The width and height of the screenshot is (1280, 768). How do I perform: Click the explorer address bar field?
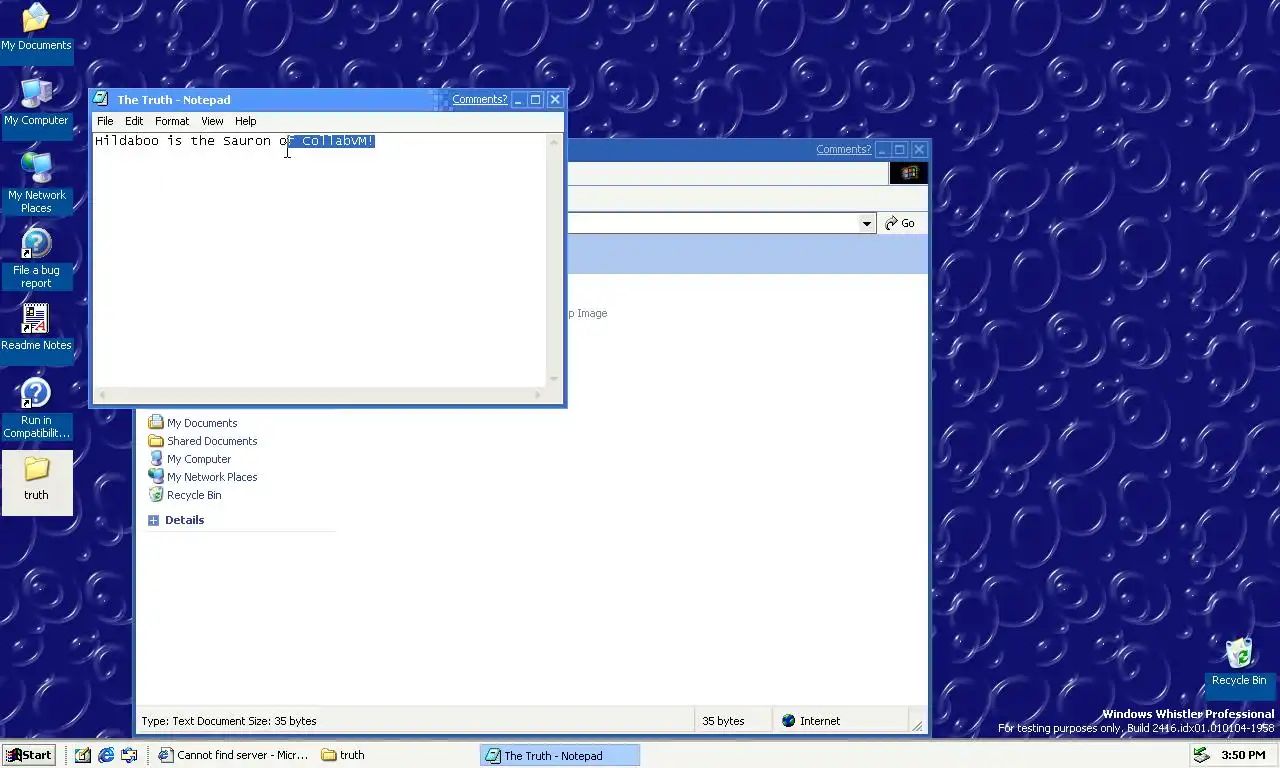[x=712, y=223]
